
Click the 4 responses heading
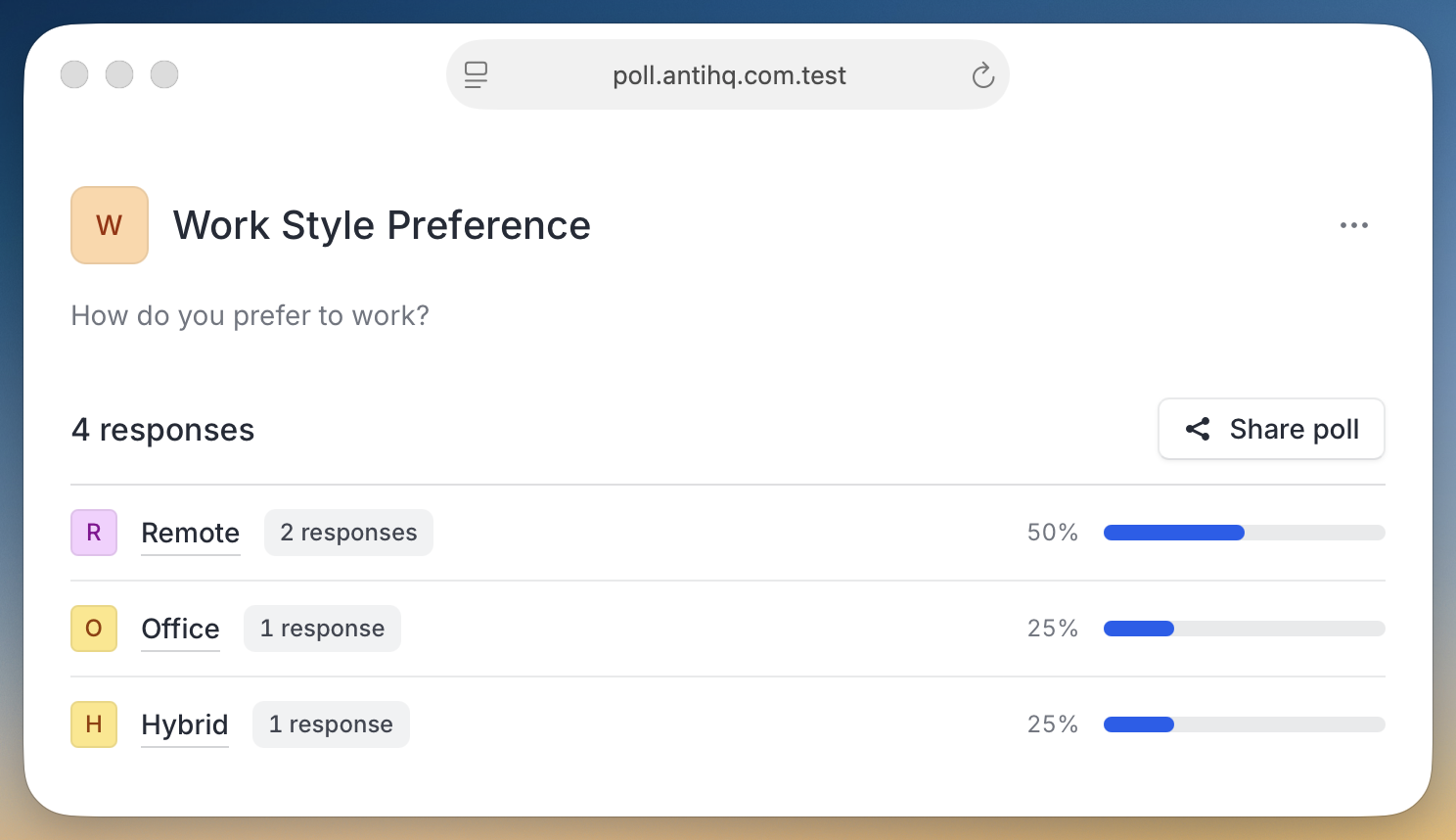(x=162, y=430)
